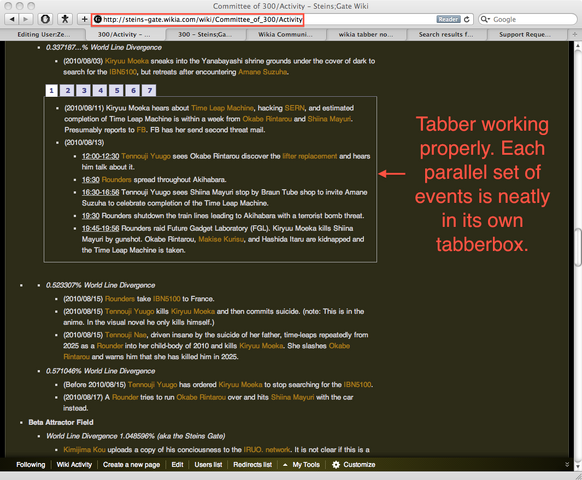582x480 pixels.
Task: Open the Reader view button
Action: tap(448, 19)
